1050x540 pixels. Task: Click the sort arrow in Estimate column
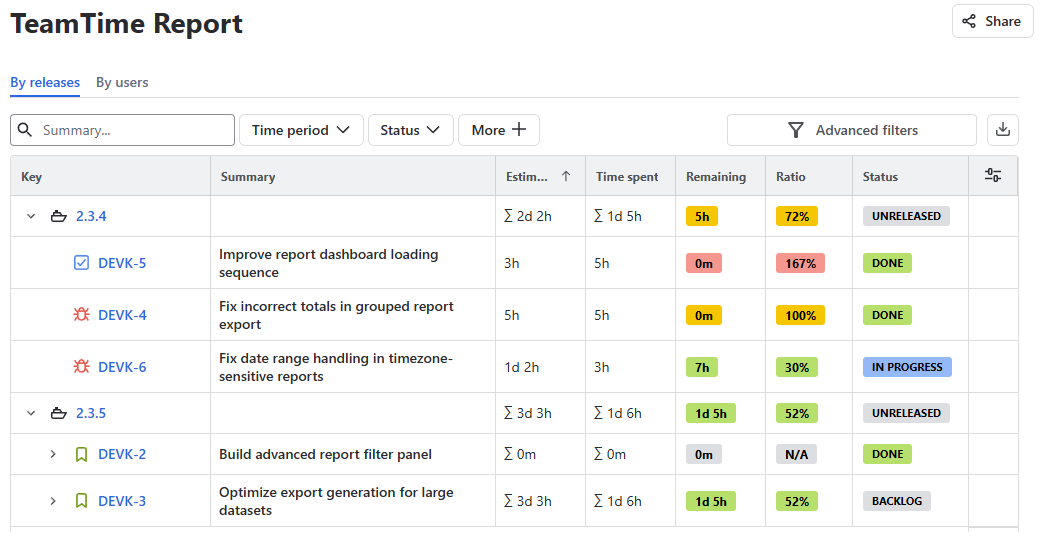pos(566,176)
